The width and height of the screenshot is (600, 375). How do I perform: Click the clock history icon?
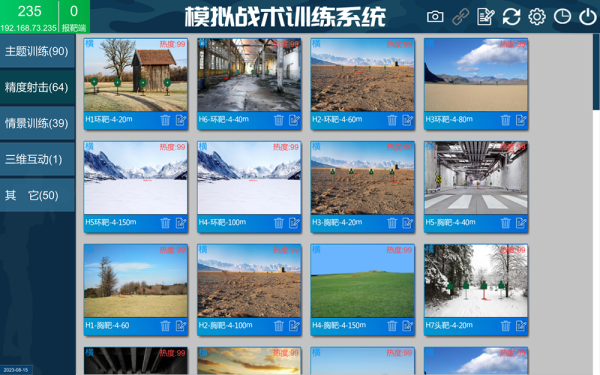(562, 17)
